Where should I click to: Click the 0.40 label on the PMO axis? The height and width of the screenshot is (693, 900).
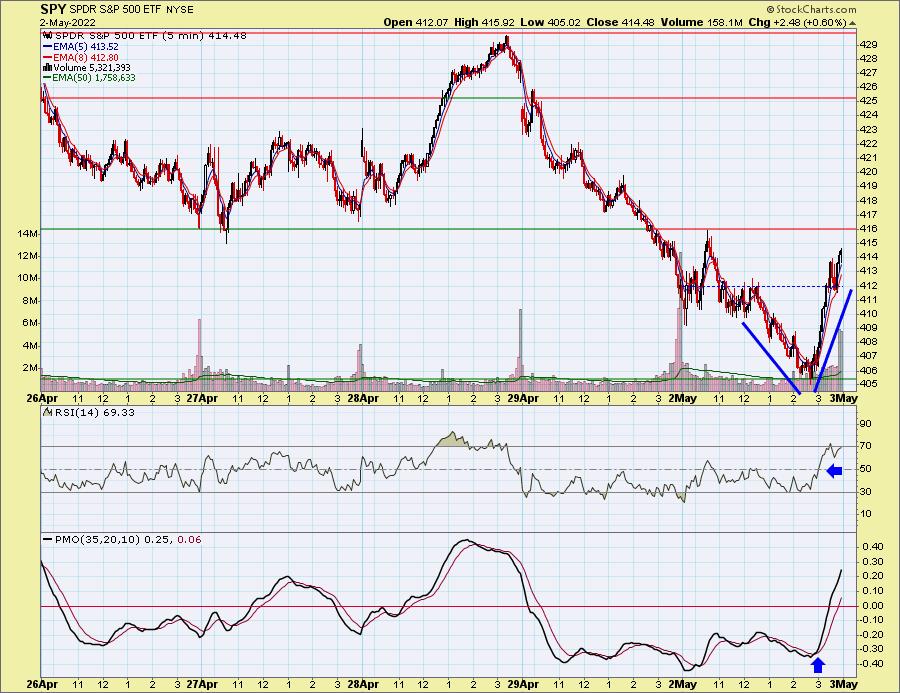click(872, 547)
